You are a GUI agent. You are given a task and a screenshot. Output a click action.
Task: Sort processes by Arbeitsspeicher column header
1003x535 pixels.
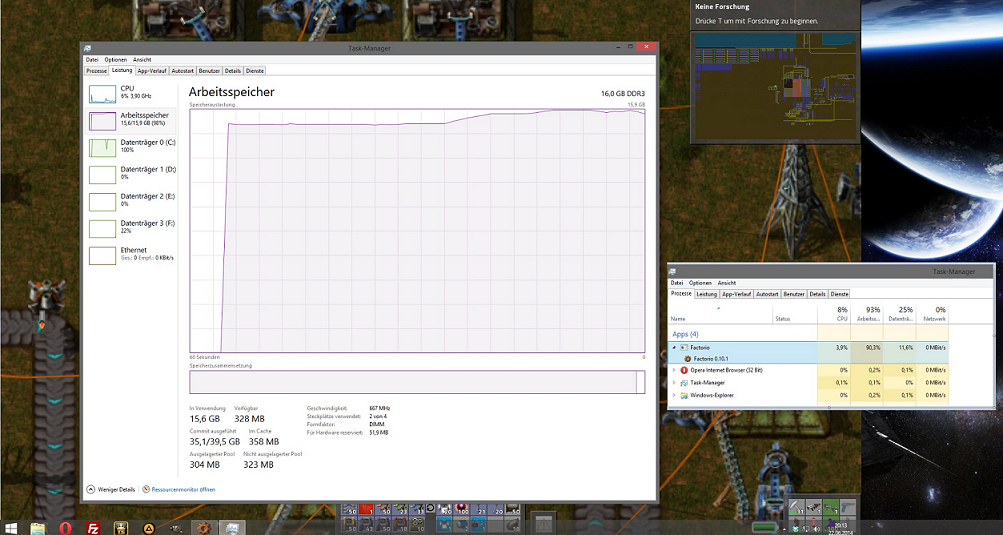tap(866, 314)
